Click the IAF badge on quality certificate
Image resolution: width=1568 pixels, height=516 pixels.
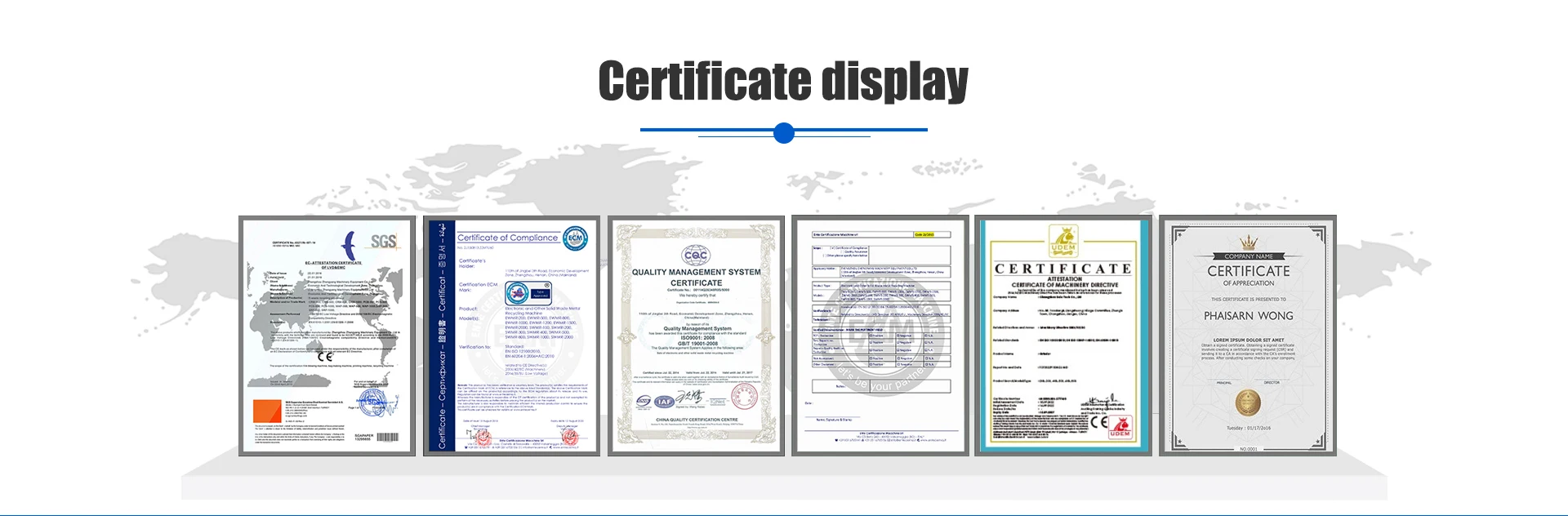[665, 401]
